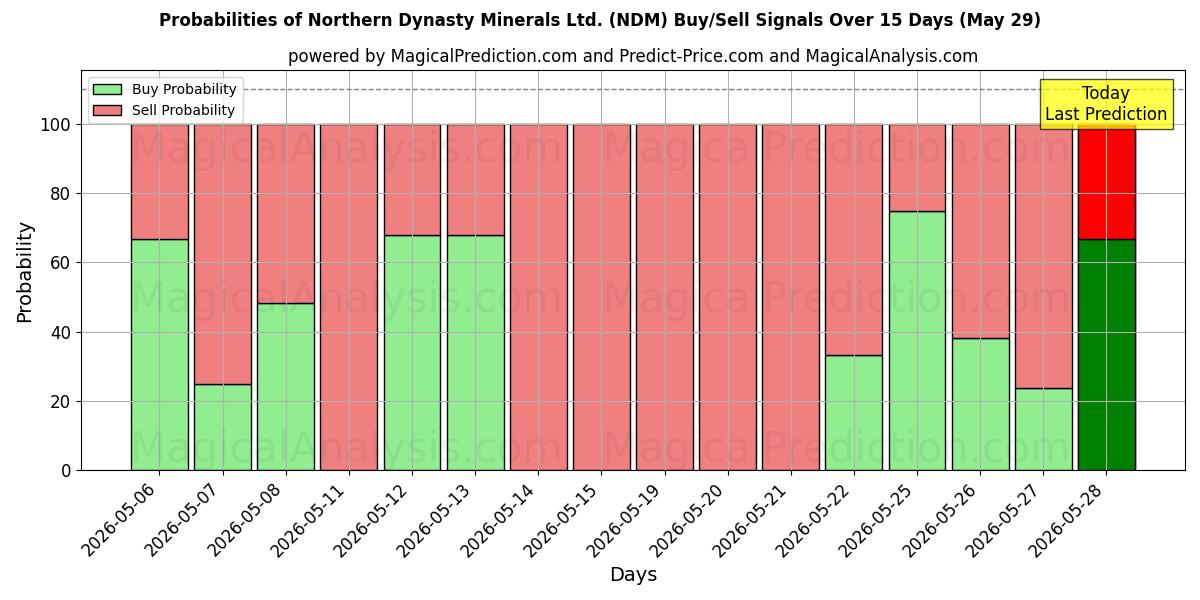Select the tall green buy bar for 2026-05-25
This screenshot has height=600, width=1200.
[917, 341]
